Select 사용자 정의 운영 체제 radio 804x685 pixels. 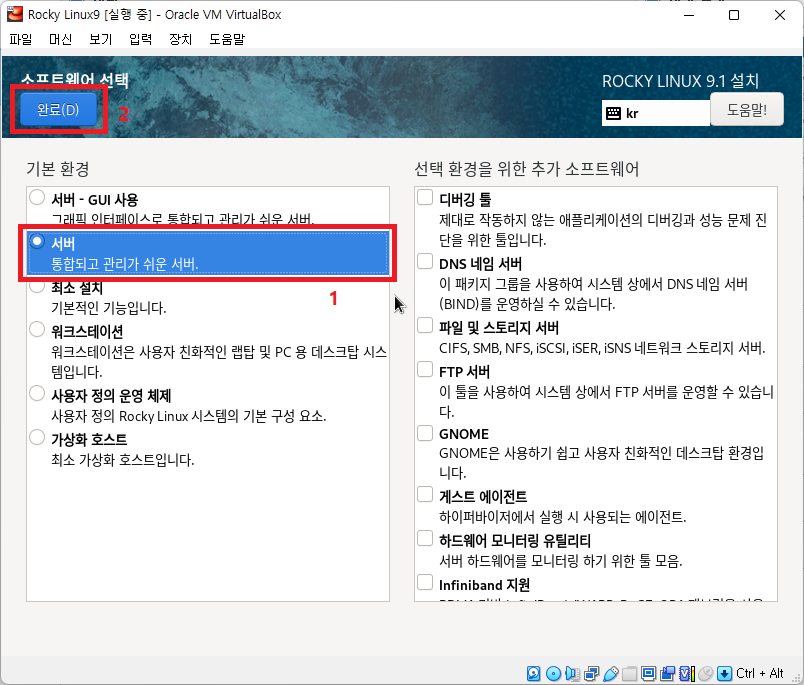tap(37, 393)
